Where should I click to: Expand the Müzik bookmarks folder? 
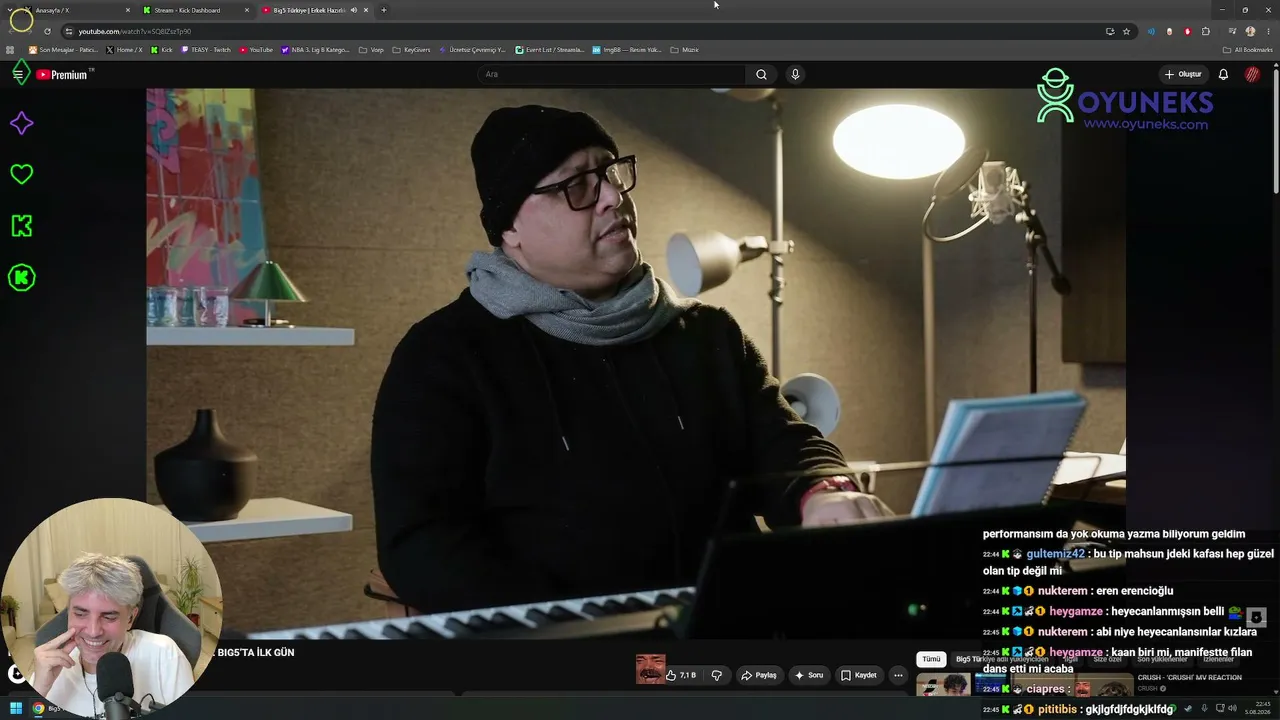pos(684,49)
